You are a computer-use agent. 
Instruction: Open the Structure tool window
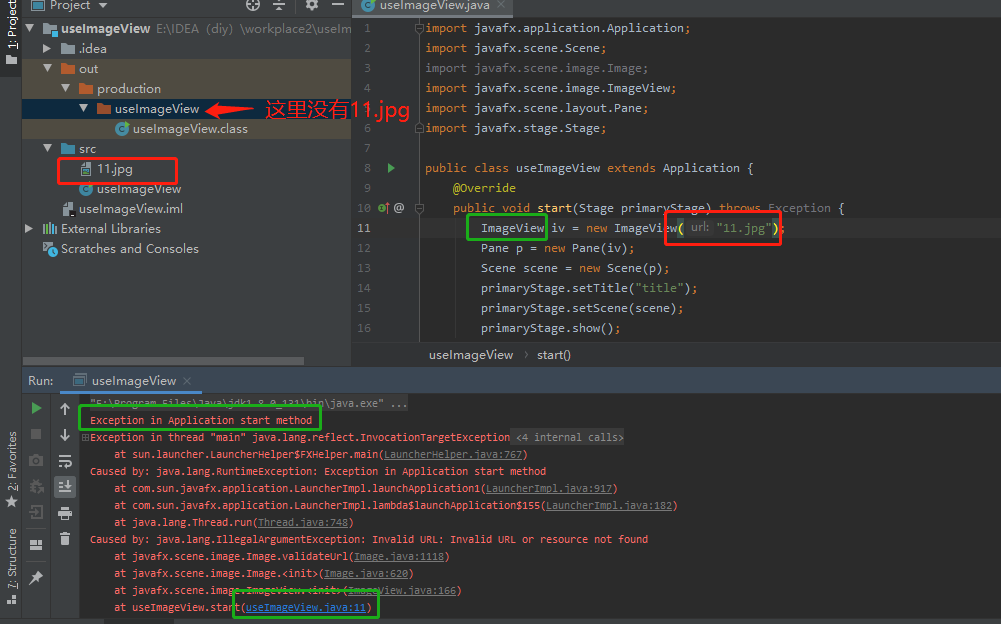11,560
